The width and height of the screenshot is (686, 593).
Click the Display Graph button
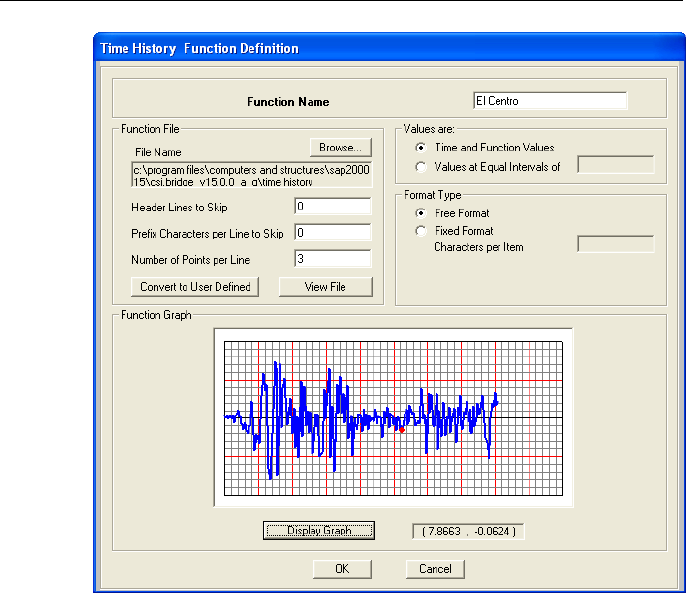point(319,530)
